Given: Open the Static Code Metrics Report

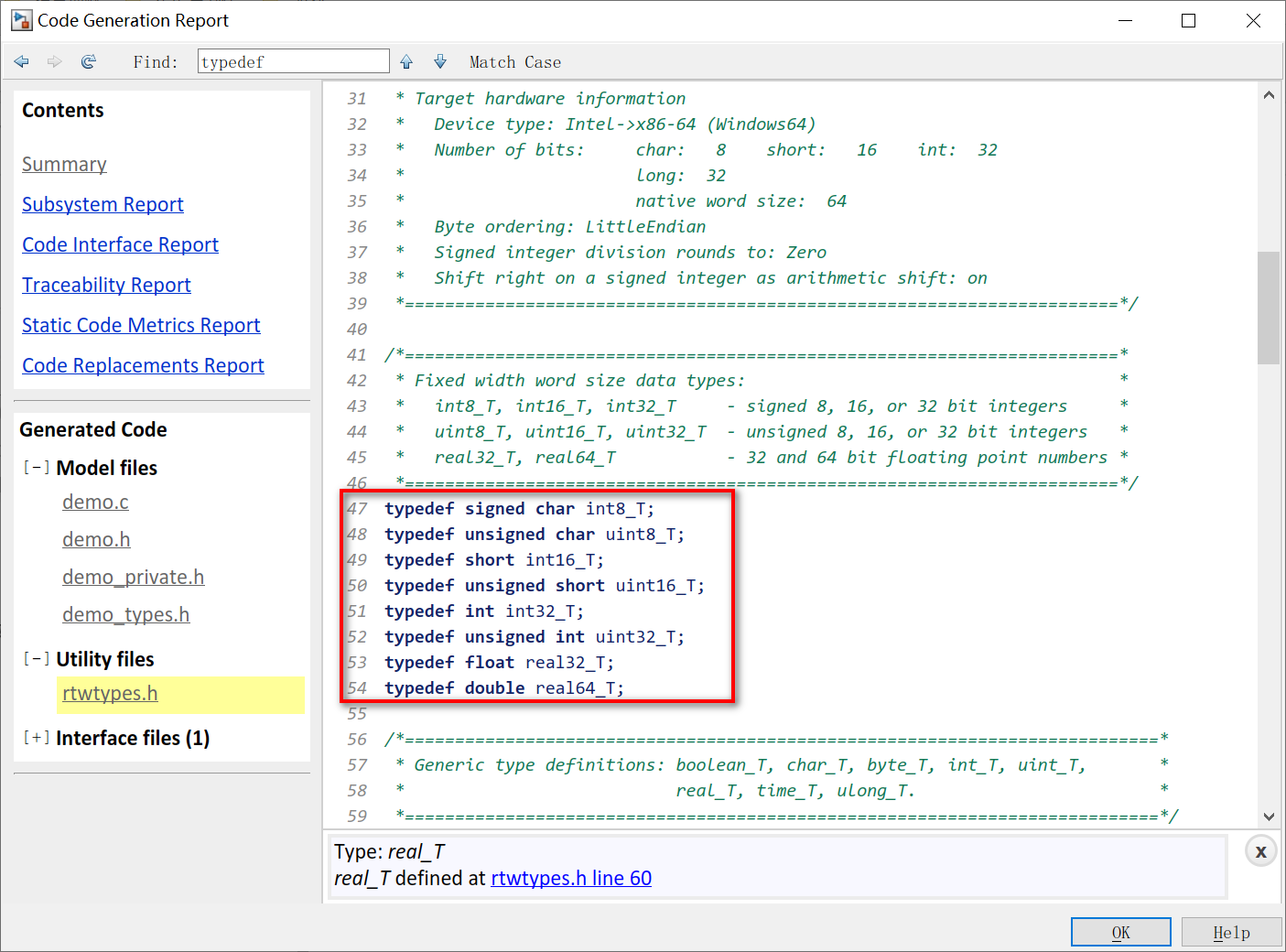Looking at the screenshot, I should (141, 325).
